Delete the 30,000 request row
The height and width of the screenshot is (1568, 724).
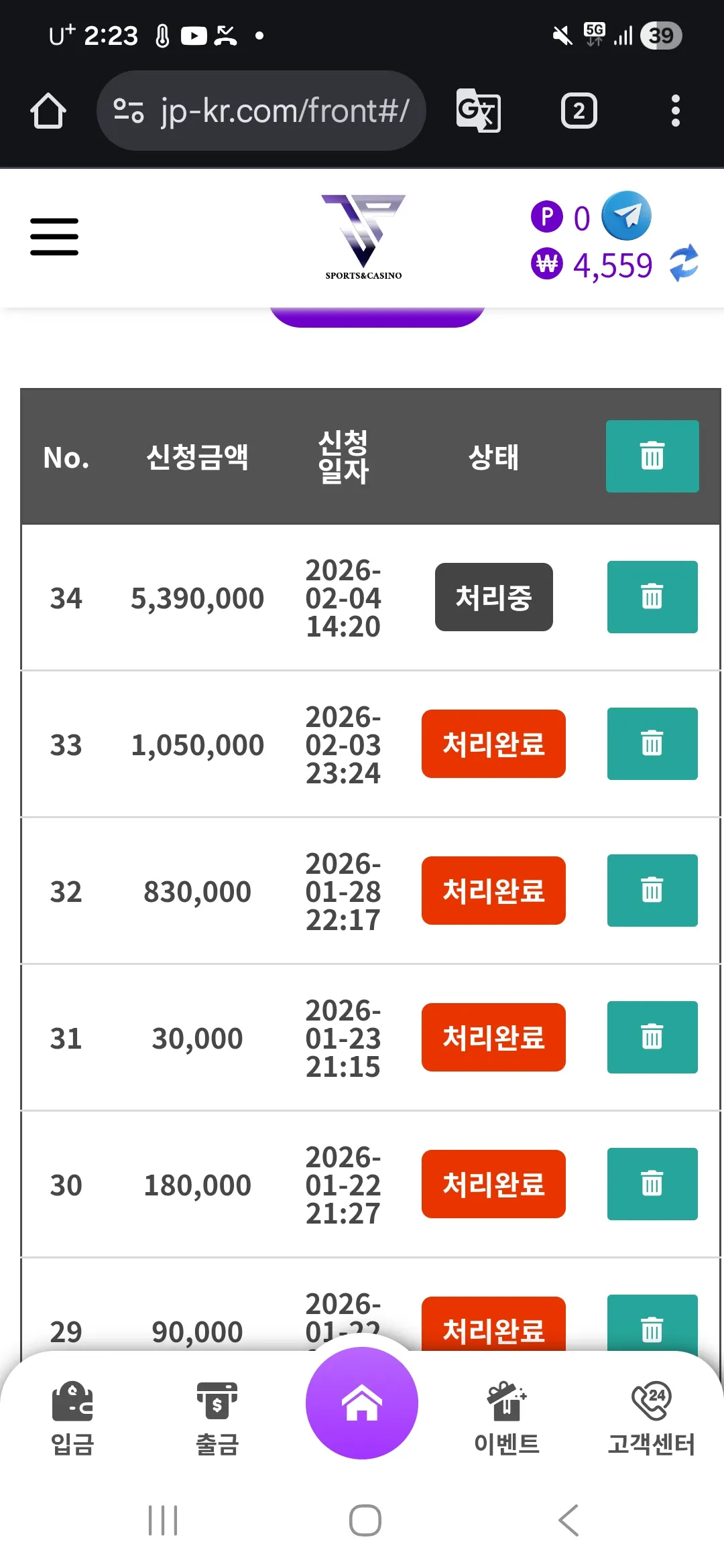coord(652,1037)
